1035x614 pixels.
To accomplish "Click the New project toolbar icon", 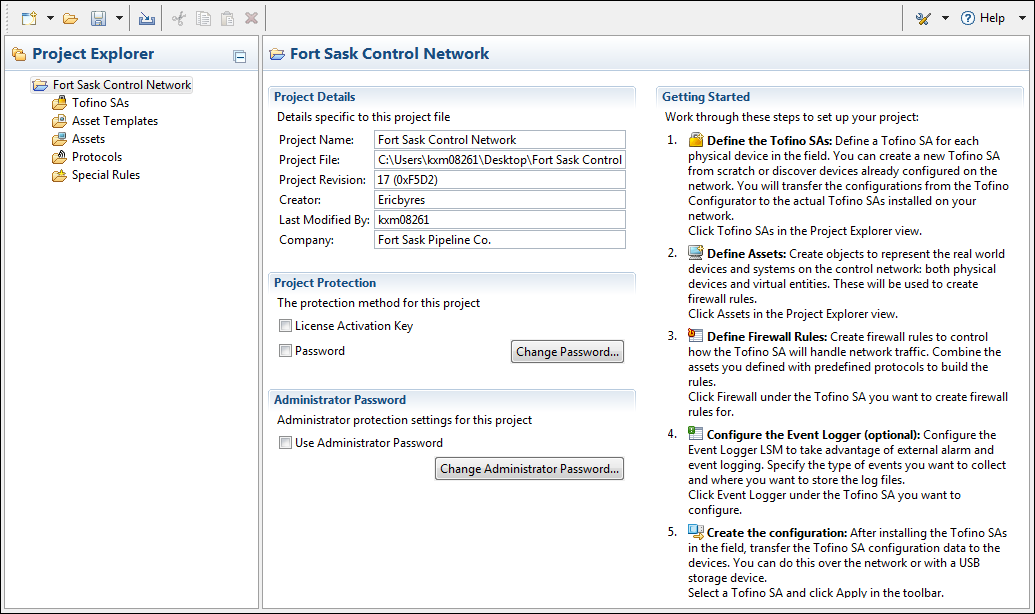I will pos(29,18).
